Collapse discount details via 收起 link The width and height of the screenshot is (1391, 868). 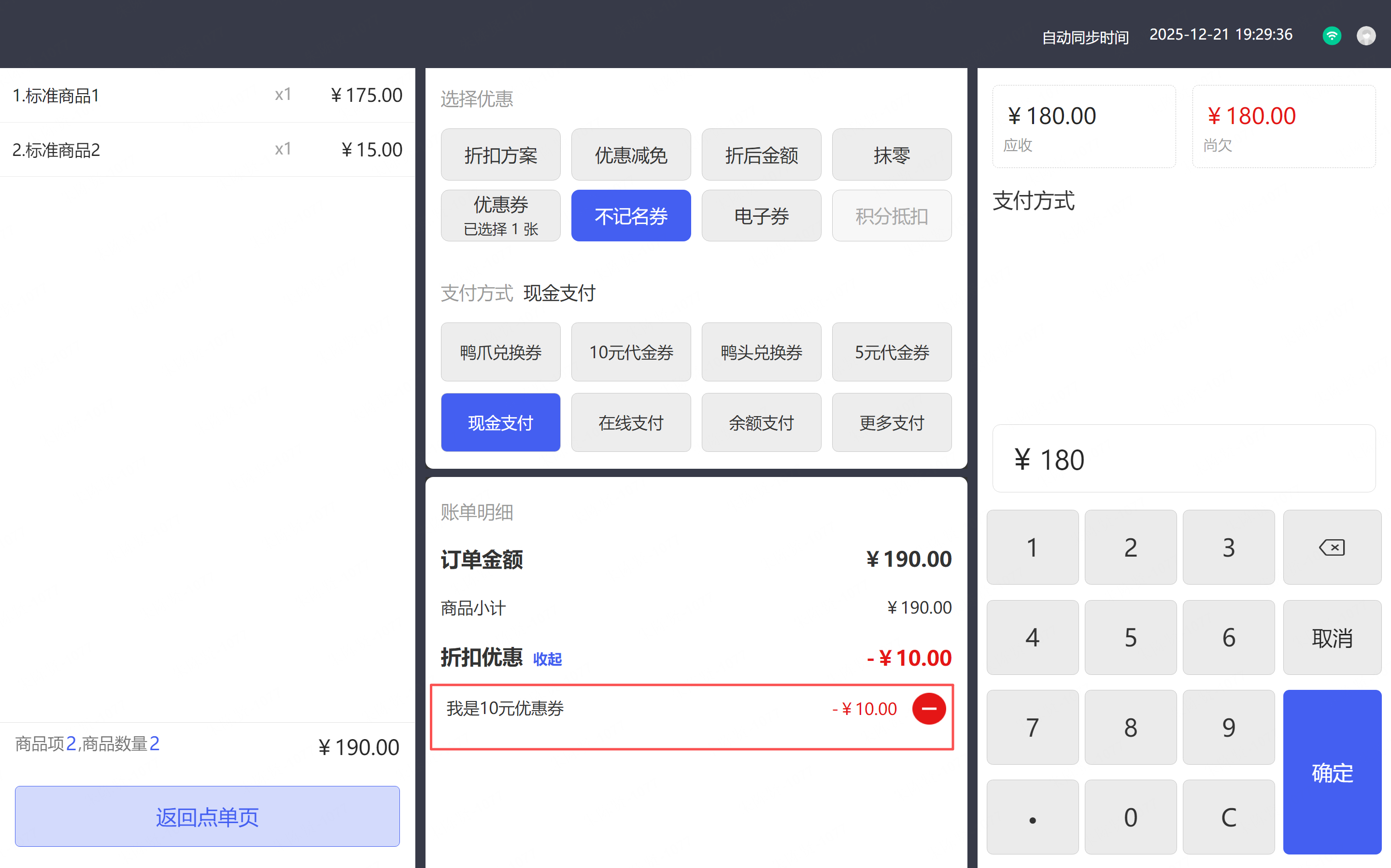coord(547,659)
